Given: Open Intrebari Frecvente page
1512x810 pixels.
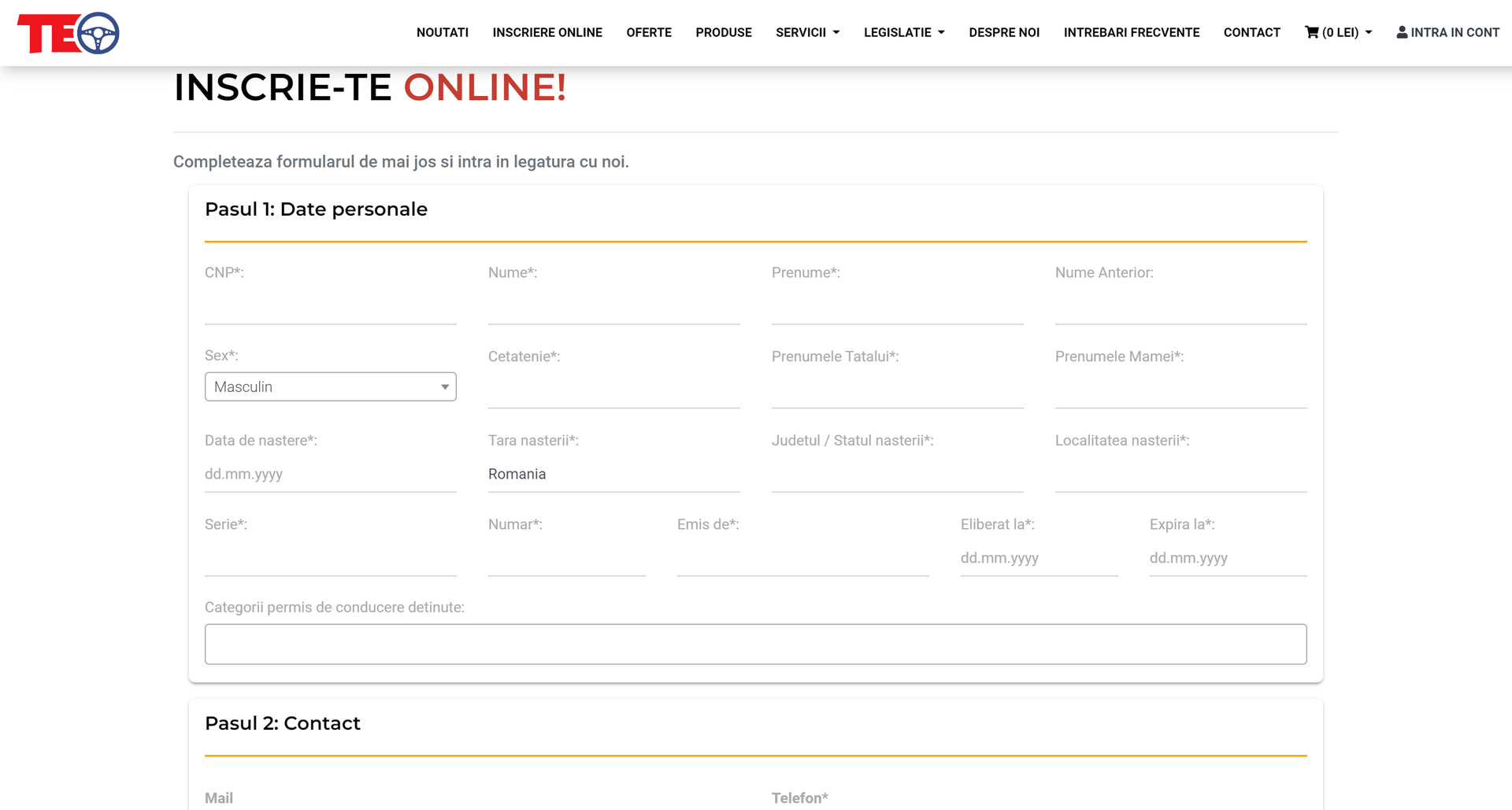Looking at the screenshot, I should pos(1131,32).
